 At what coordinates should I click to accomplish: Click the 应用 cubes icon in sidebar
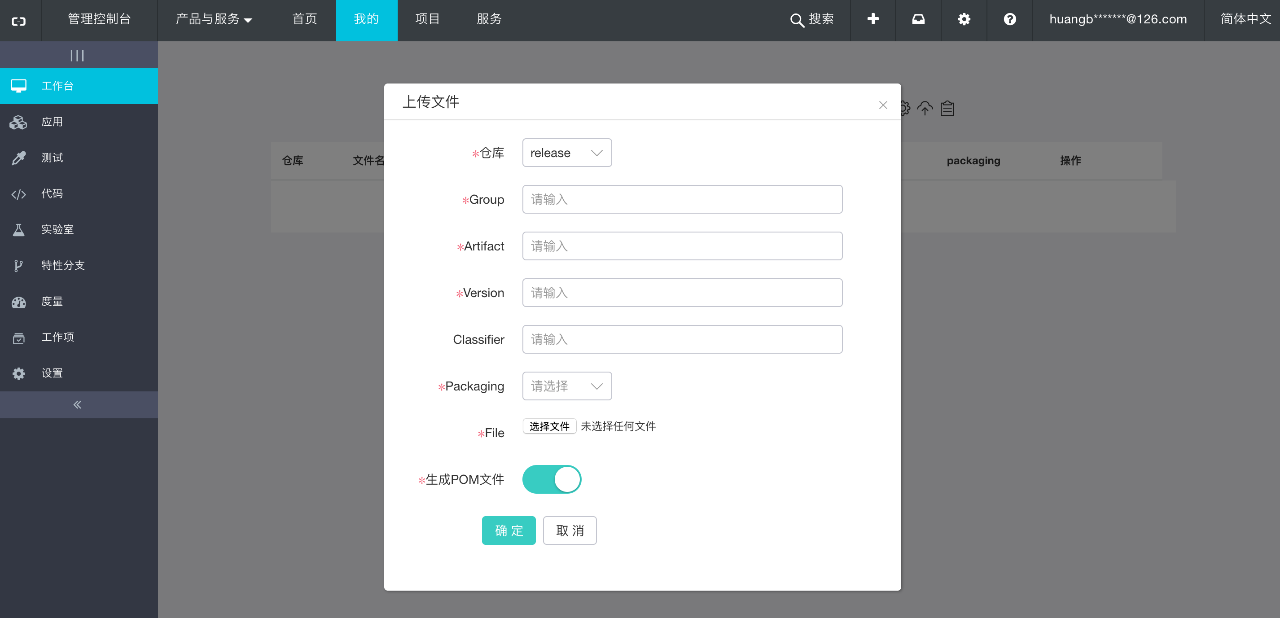click(19, 122)
